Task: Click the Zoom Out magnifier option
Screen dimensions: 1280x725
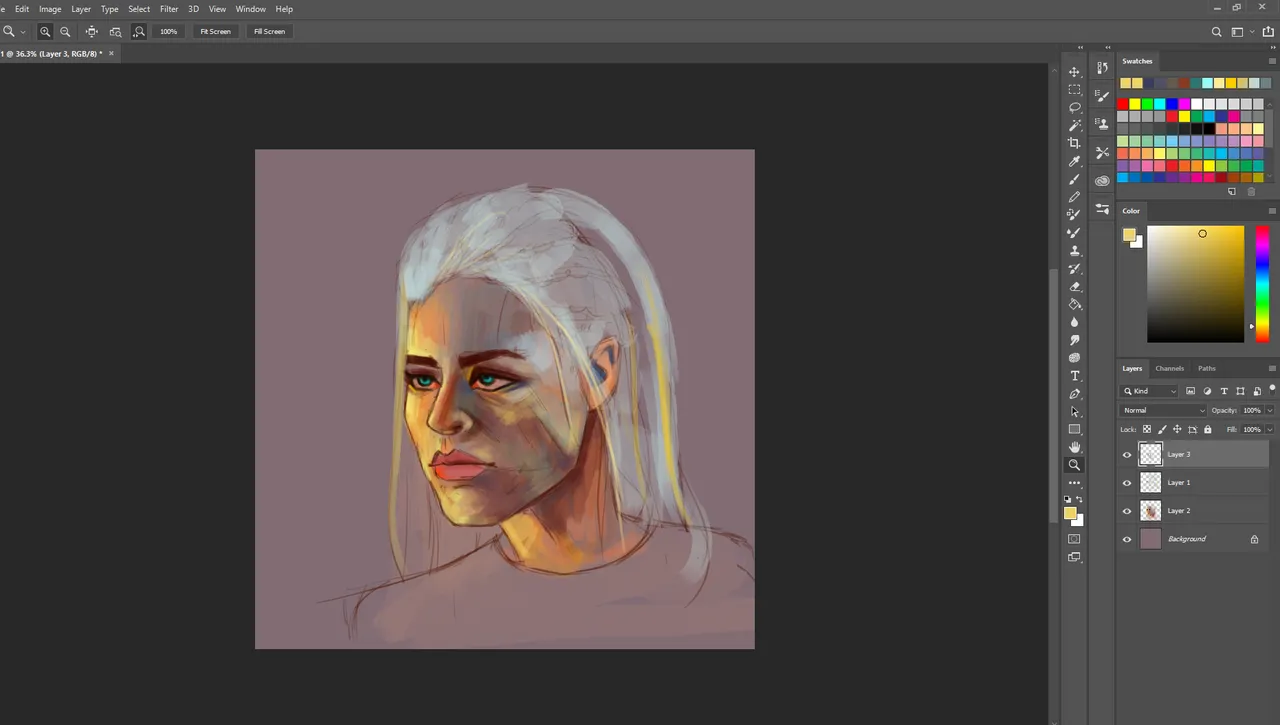Action: tap(66, 32)
